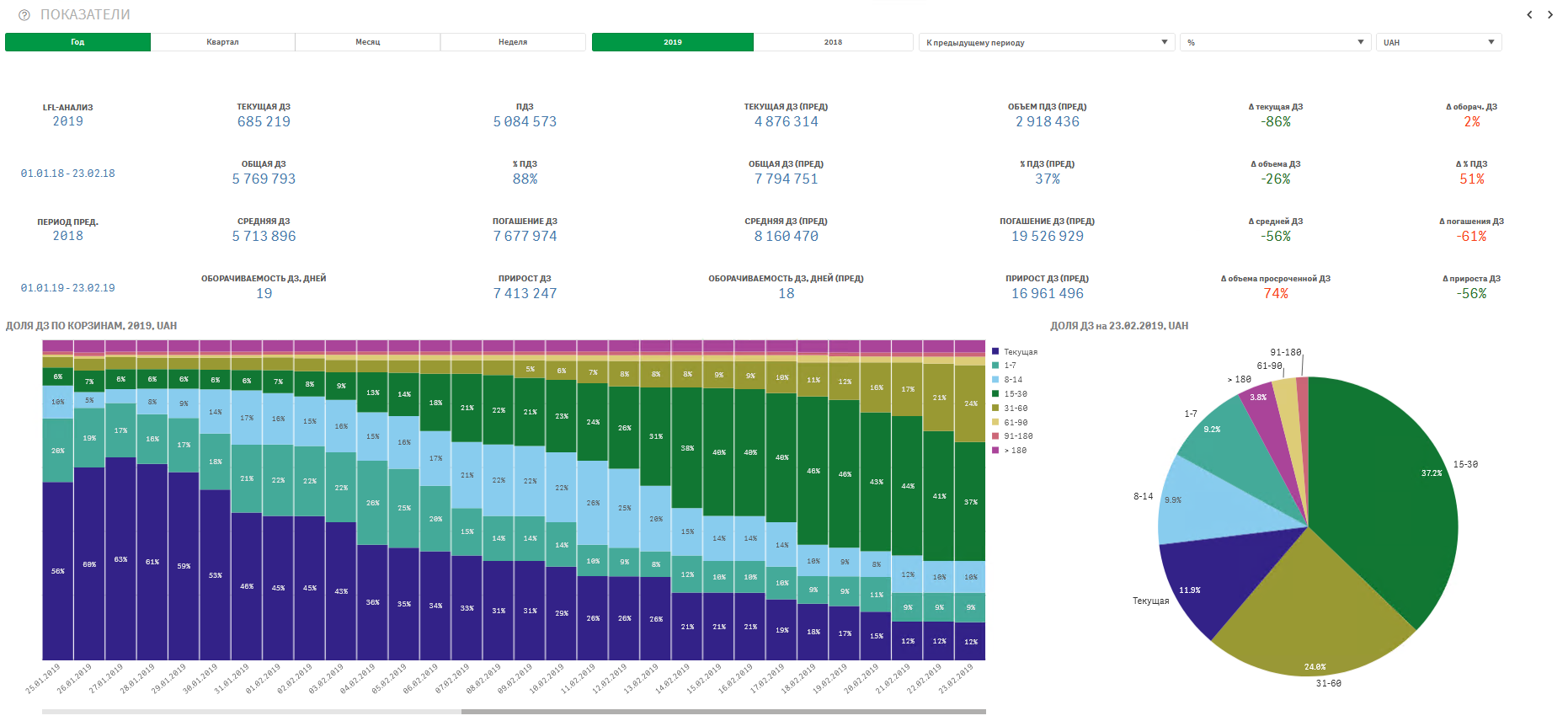Click the Текущая legend color swatch
Screen dimensions: 1568x721
click(x=995, y=352)
